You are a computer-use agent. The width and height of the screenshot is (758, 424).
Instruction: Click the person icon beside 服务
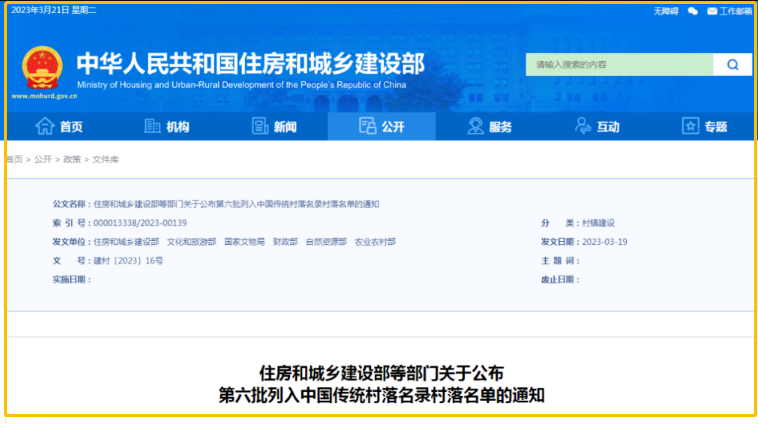475,126
